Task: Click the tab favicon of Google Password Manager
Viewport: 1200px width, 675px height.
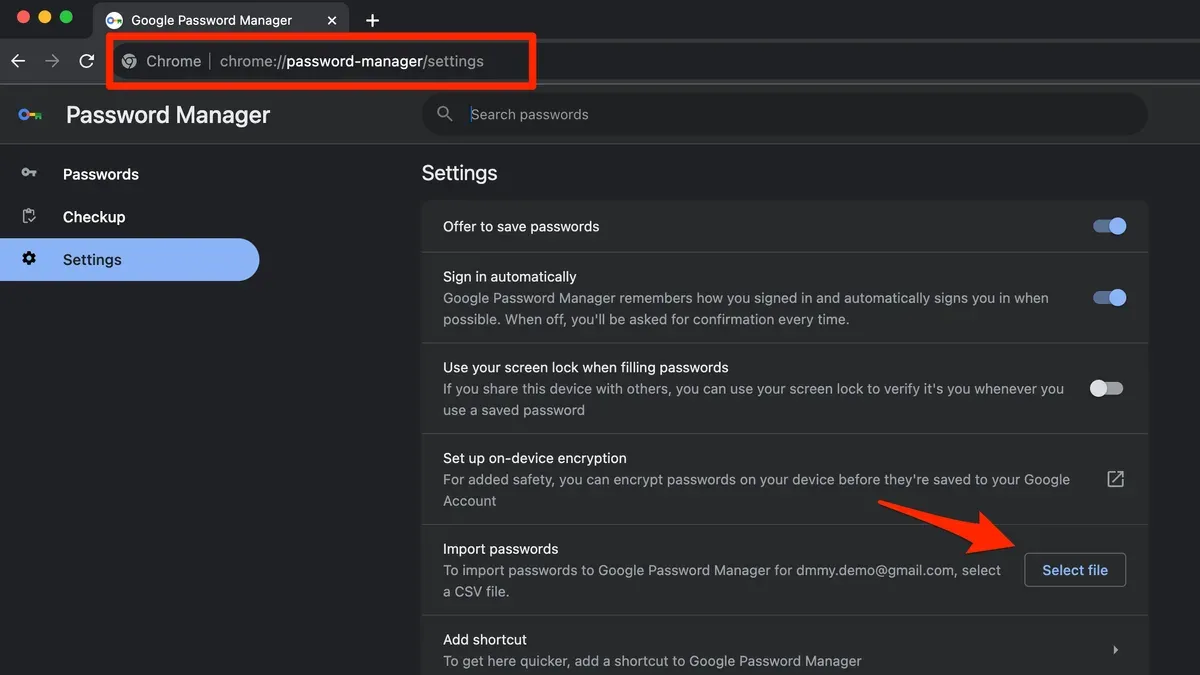Action: point(114,20)
